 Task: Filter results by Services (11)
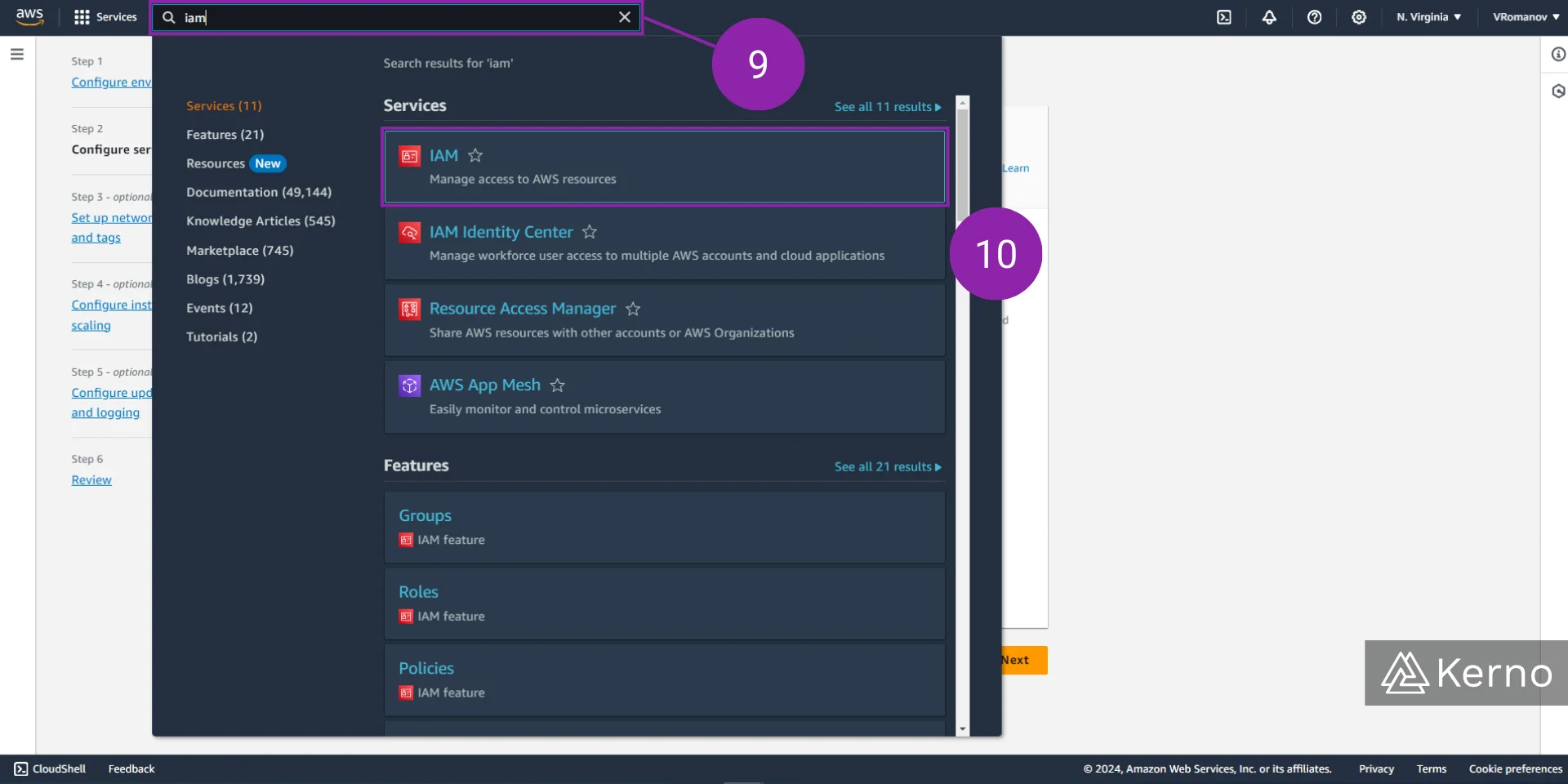(224, 105)
